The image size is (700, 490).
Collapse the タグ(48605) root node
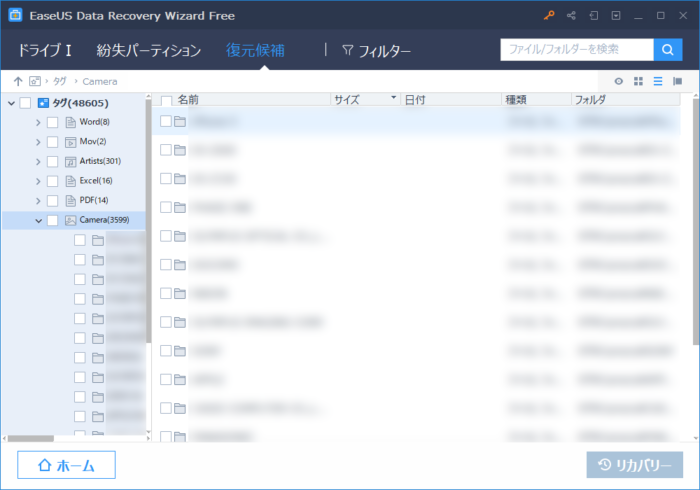(12, 103)
